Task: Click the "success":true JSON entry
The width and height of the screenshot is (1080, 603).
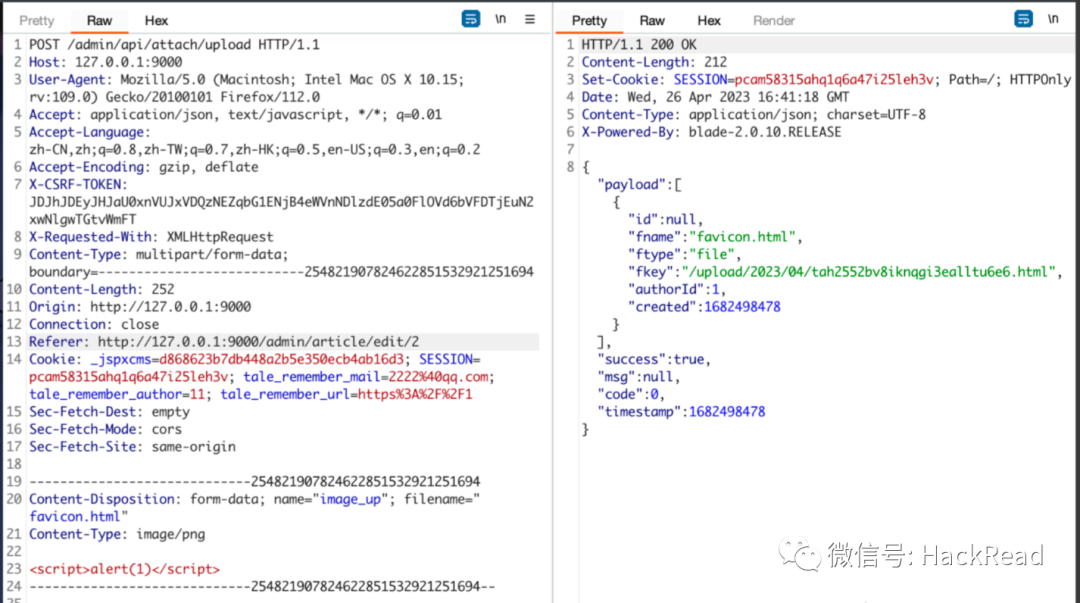Action: [654, 360]
